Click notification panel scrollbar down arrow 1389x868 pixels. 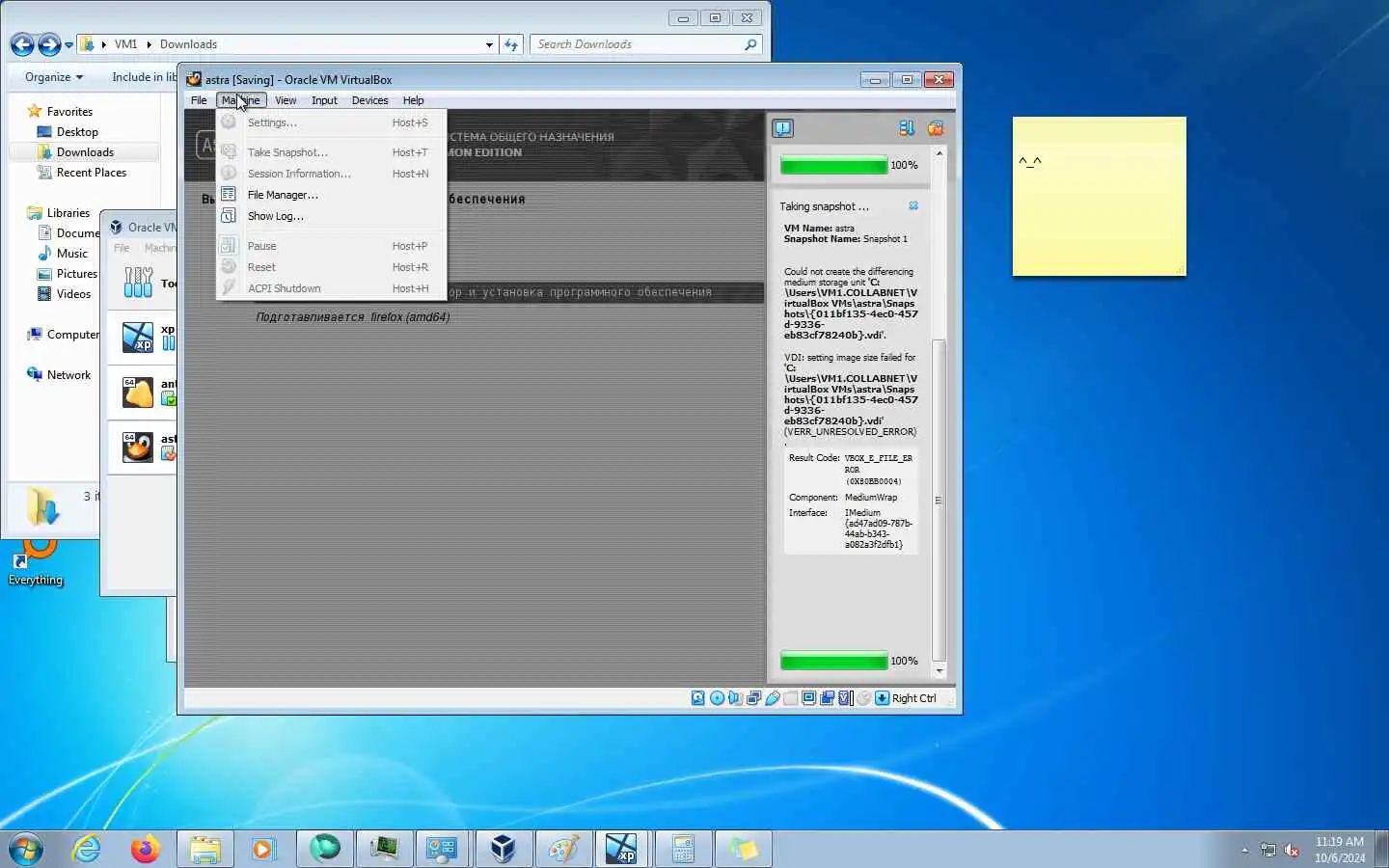(x=940, y=671)
